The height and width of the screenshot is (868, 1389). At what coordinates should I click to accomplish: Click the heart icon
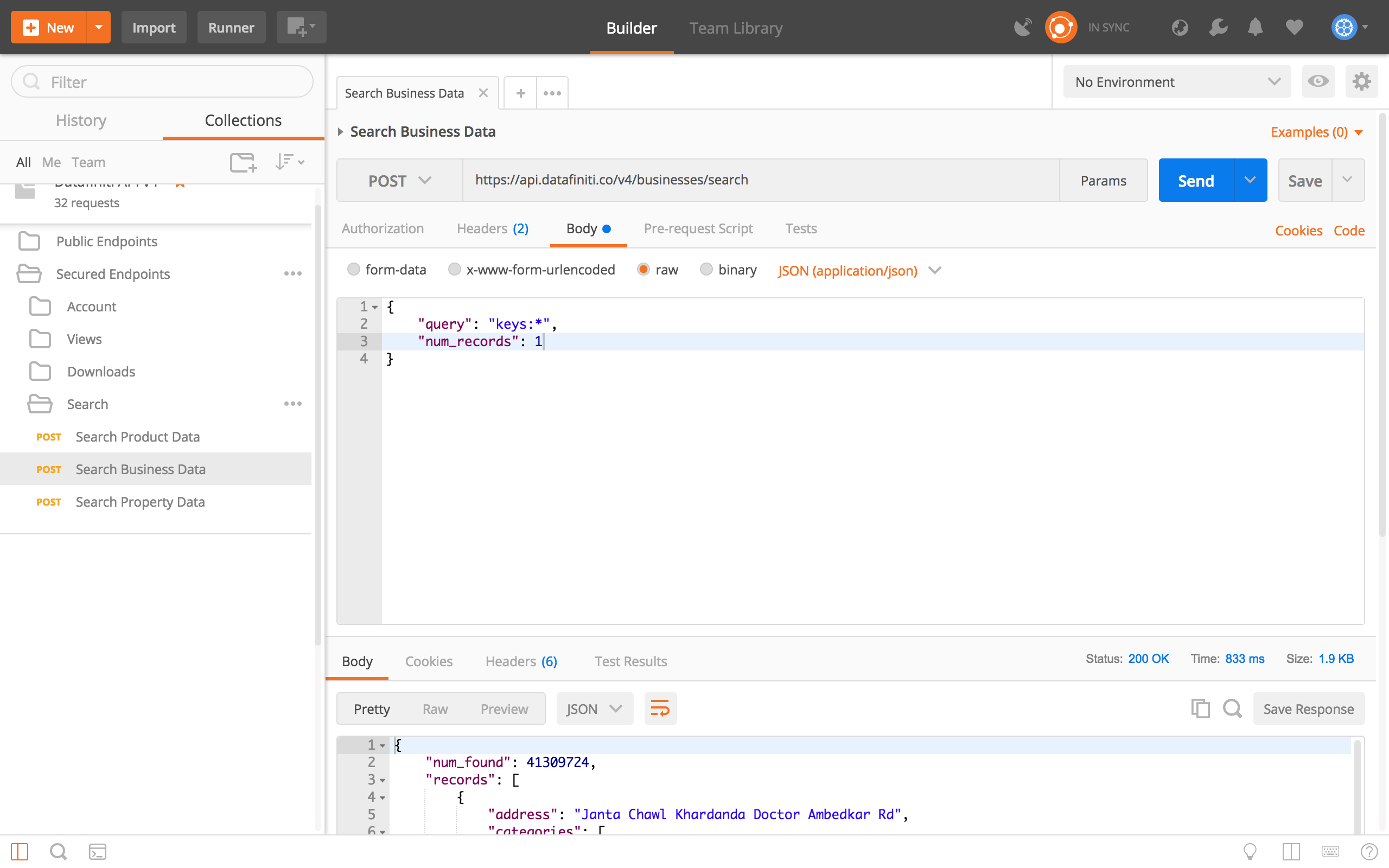[1294, 27]
